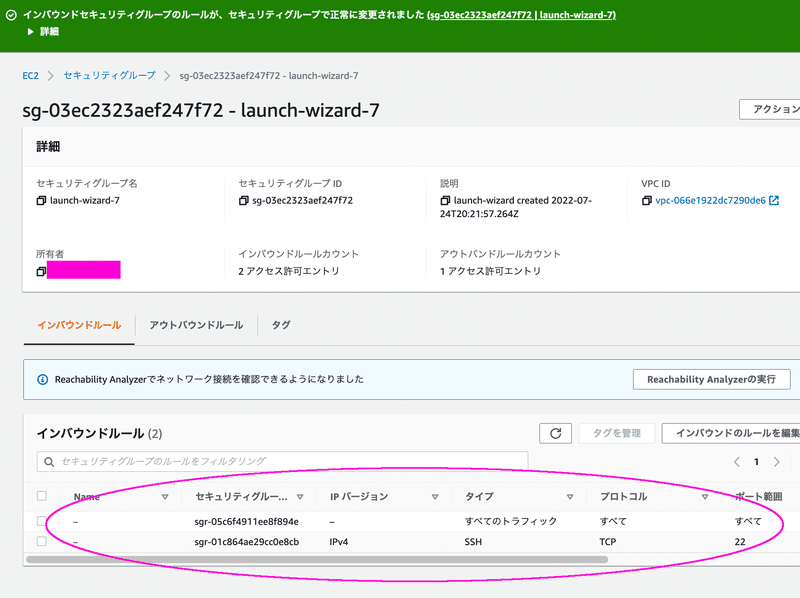The height and width of the screenshot is (598, 800).
Task: Go to previous page of rules
Action: click(737, 462)
